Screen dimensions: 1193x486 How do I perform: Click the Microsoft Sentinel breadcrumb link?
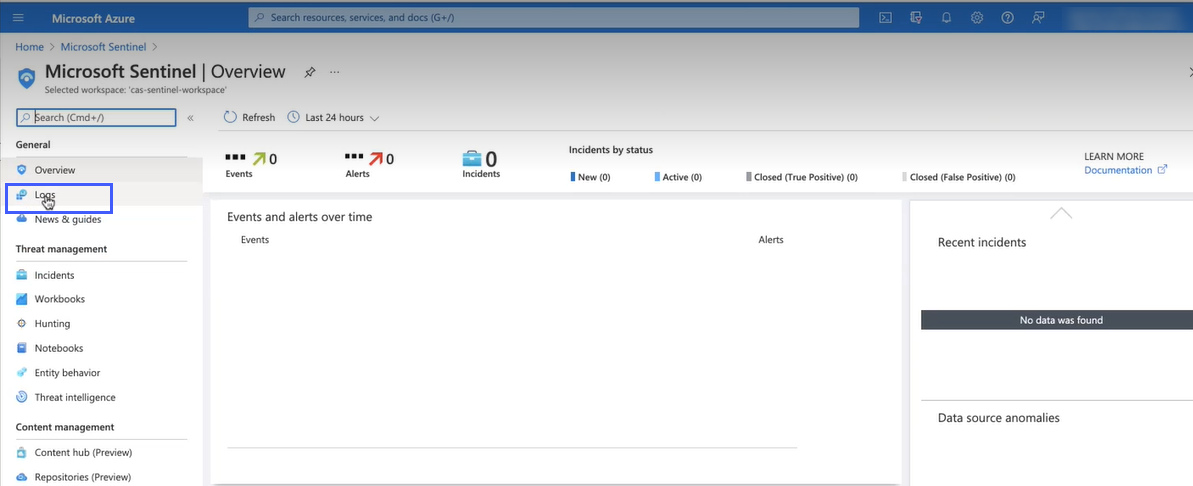[x=103, y=46]
